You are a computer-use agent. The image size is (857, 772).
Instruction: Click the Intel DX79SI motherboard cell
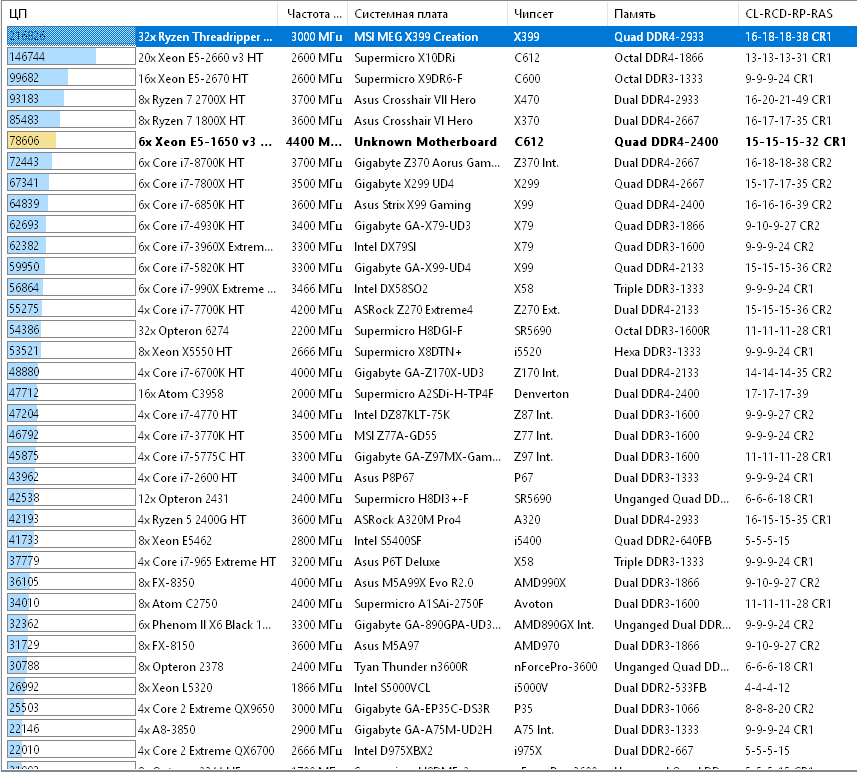point(385,247)
